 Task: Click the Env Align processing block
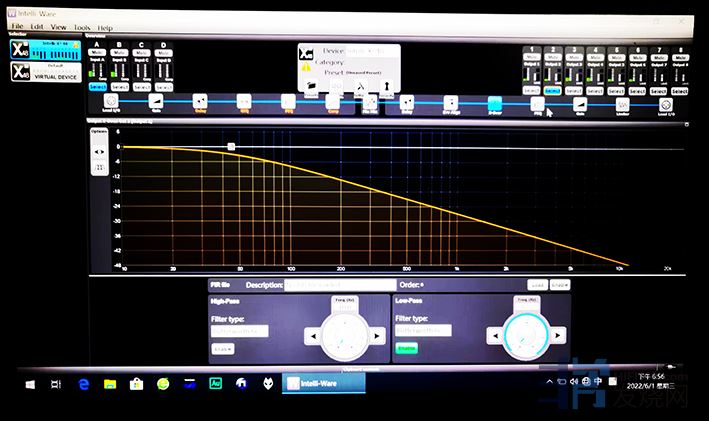pos(450,102)
